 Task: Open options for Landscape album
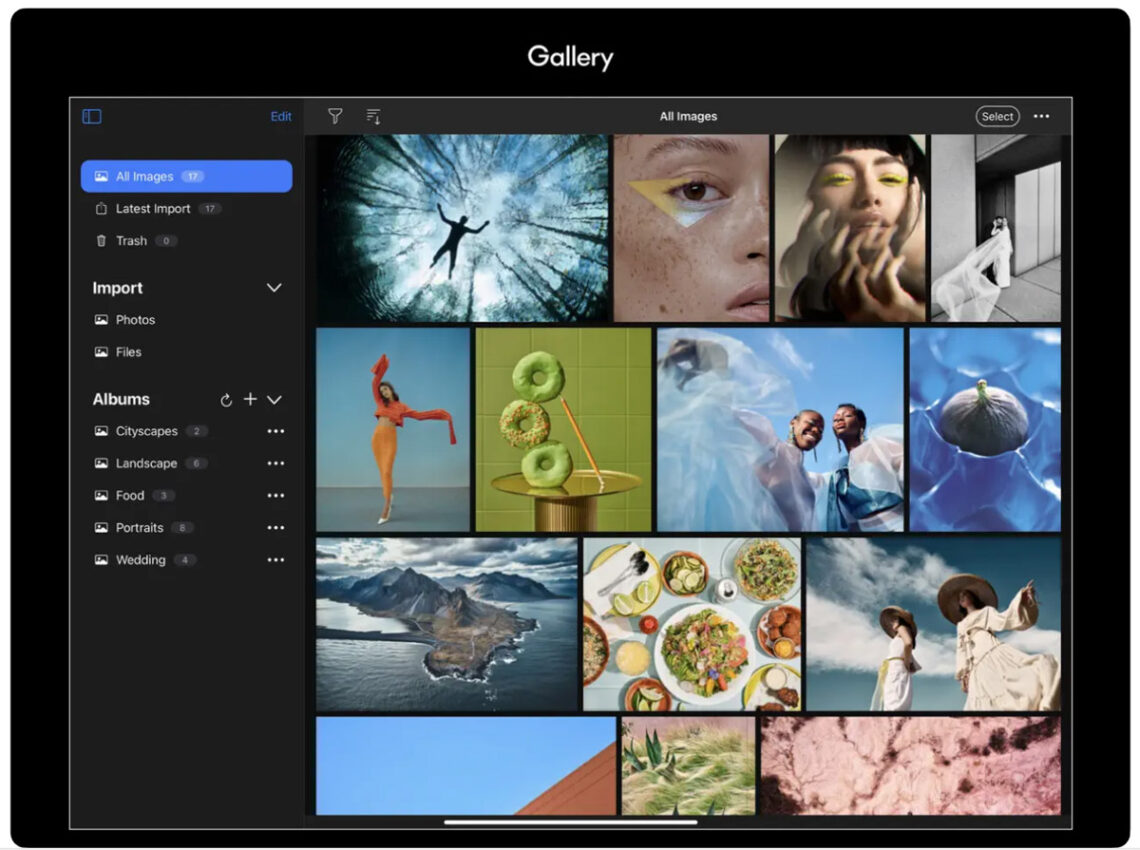pos(275,464)
